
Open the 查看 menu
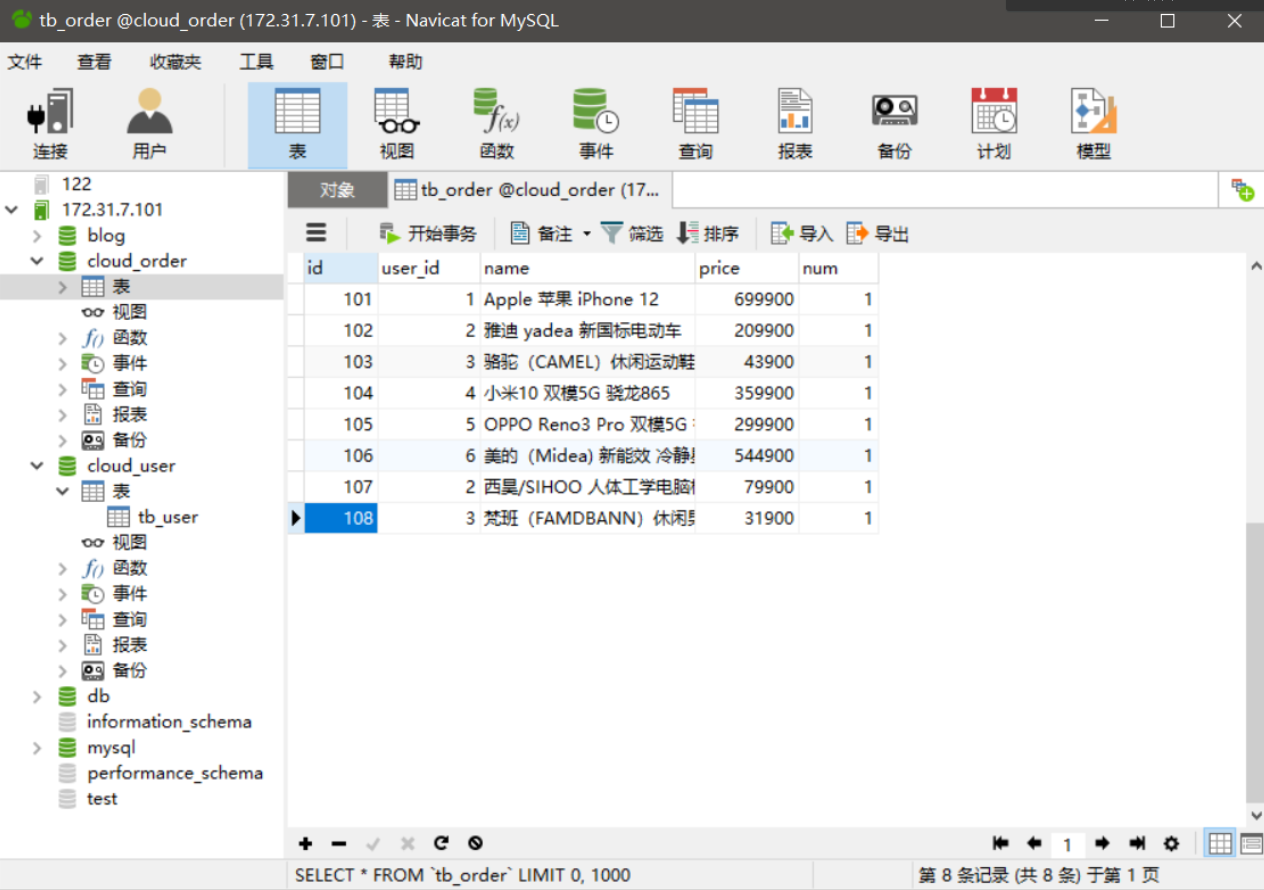point(94,62)
